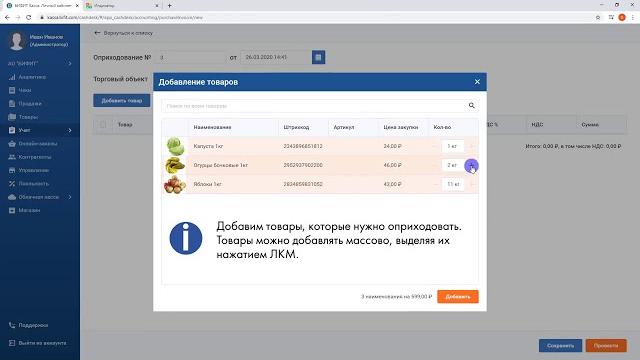
Task: Click the Оприходование number field
Action: point(190,58)
